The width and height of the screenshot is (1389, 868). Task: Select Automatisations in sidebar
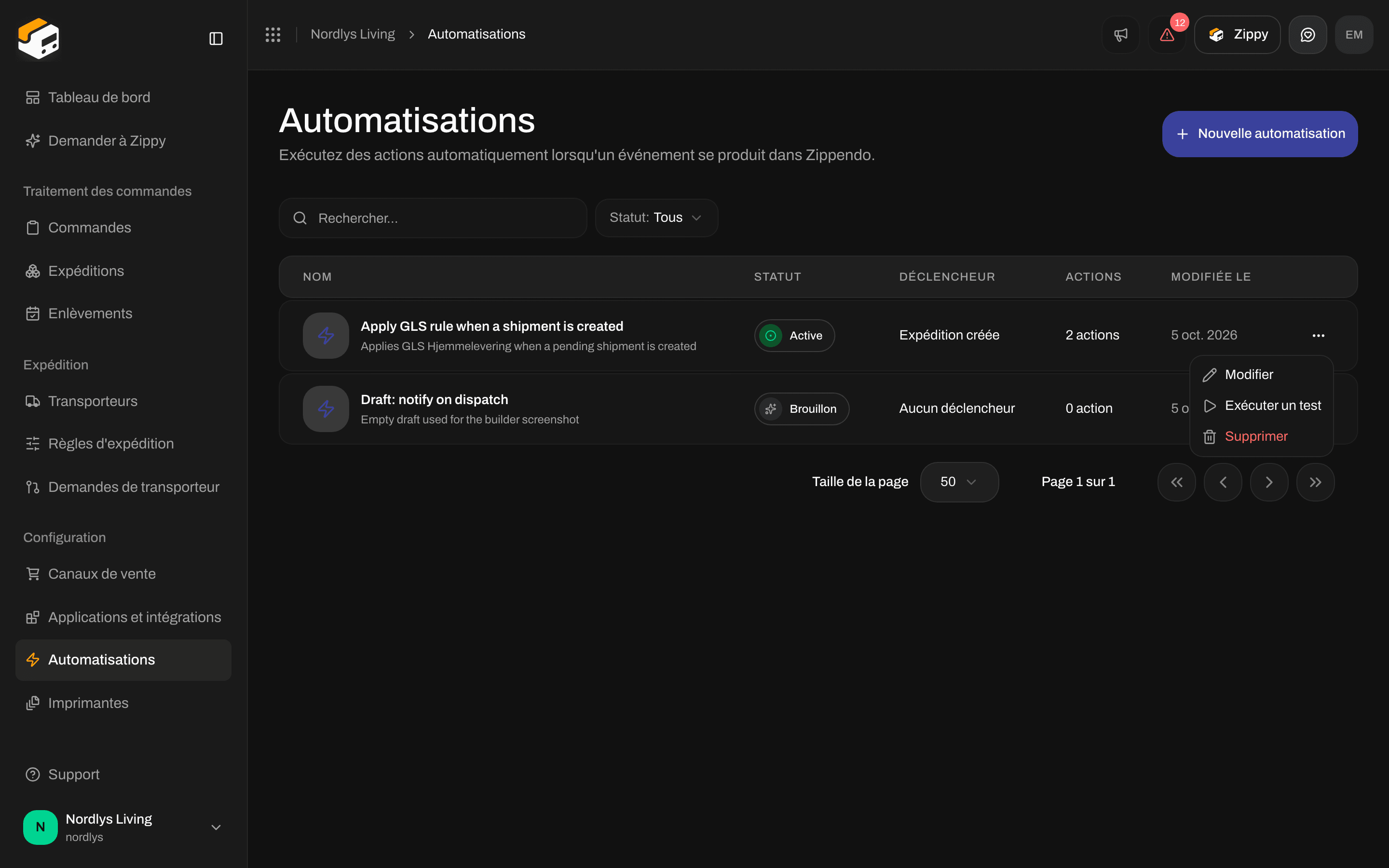pos(123,660)
